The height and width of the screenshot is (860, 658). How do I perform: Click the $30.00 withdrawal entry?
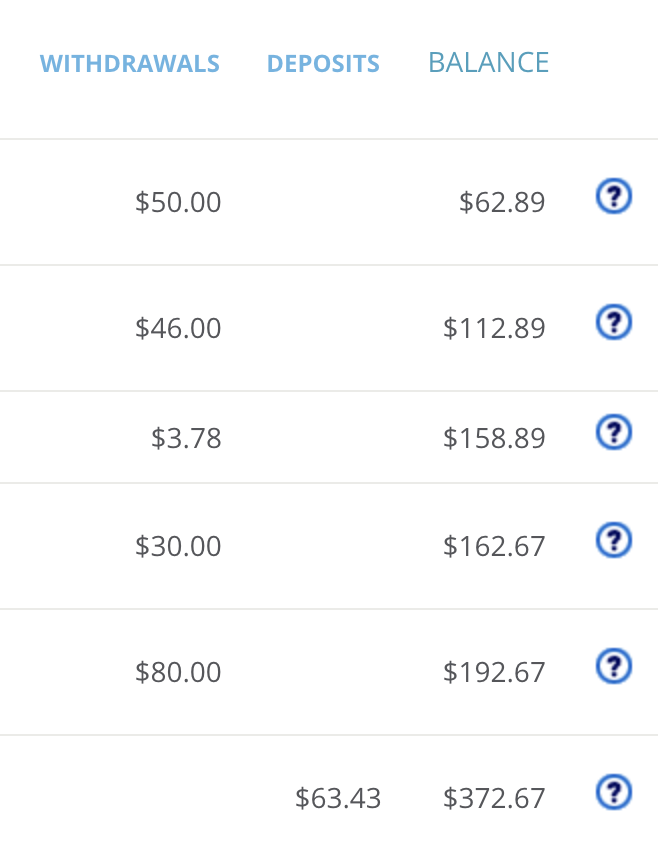[178, 547]
